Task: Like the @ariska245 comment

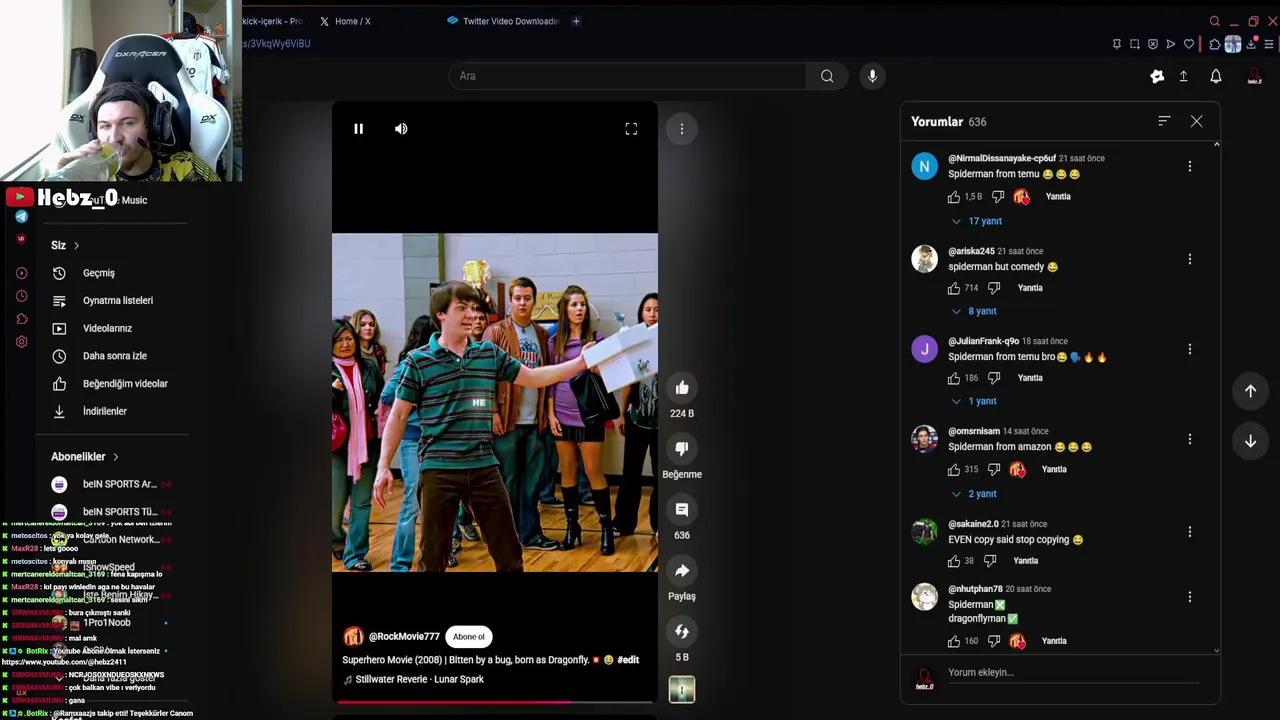Action: click(954, 288)
